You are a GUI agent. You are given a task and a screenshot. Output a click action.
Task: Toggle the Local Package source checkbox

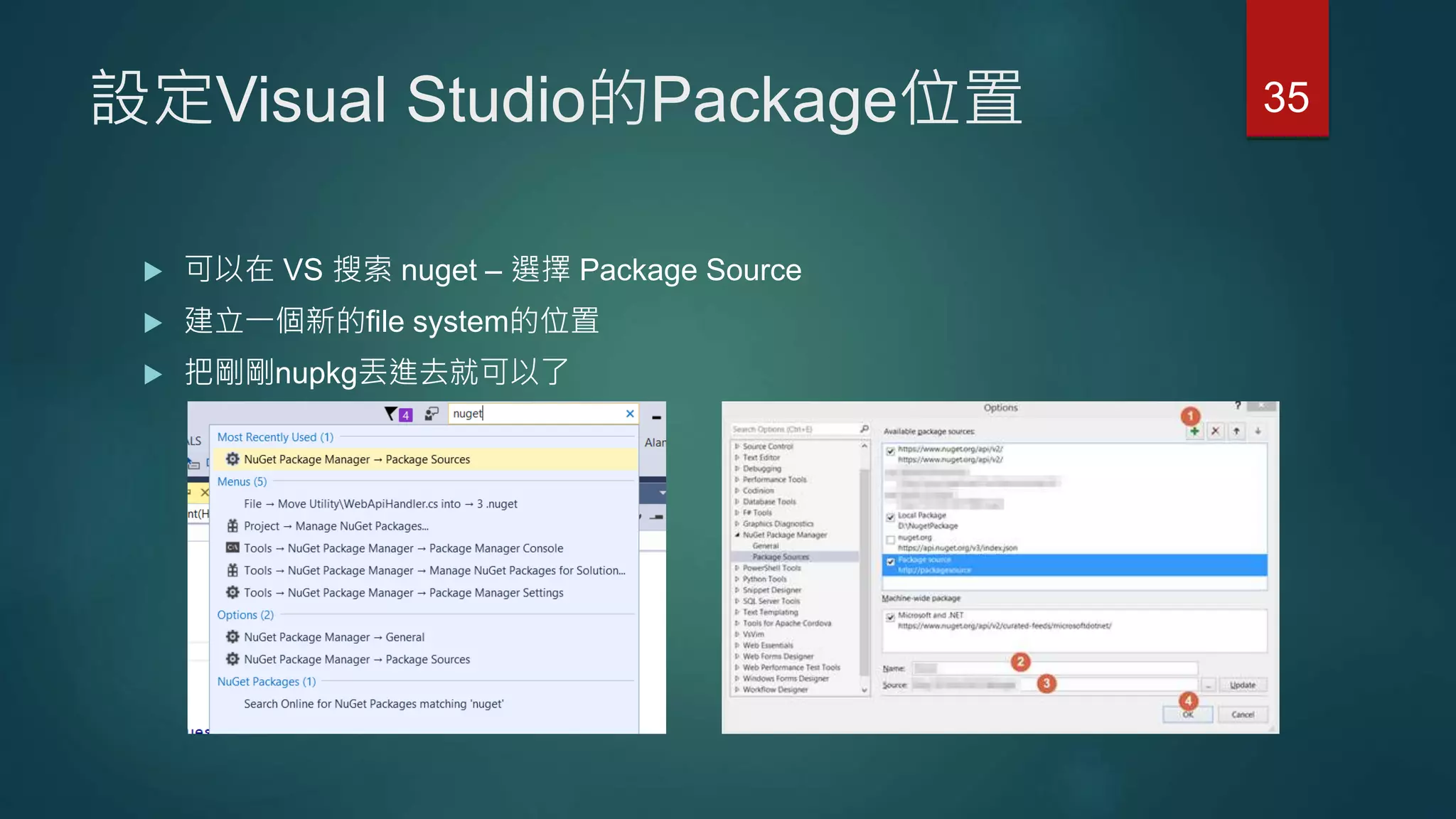pos(890,517)
